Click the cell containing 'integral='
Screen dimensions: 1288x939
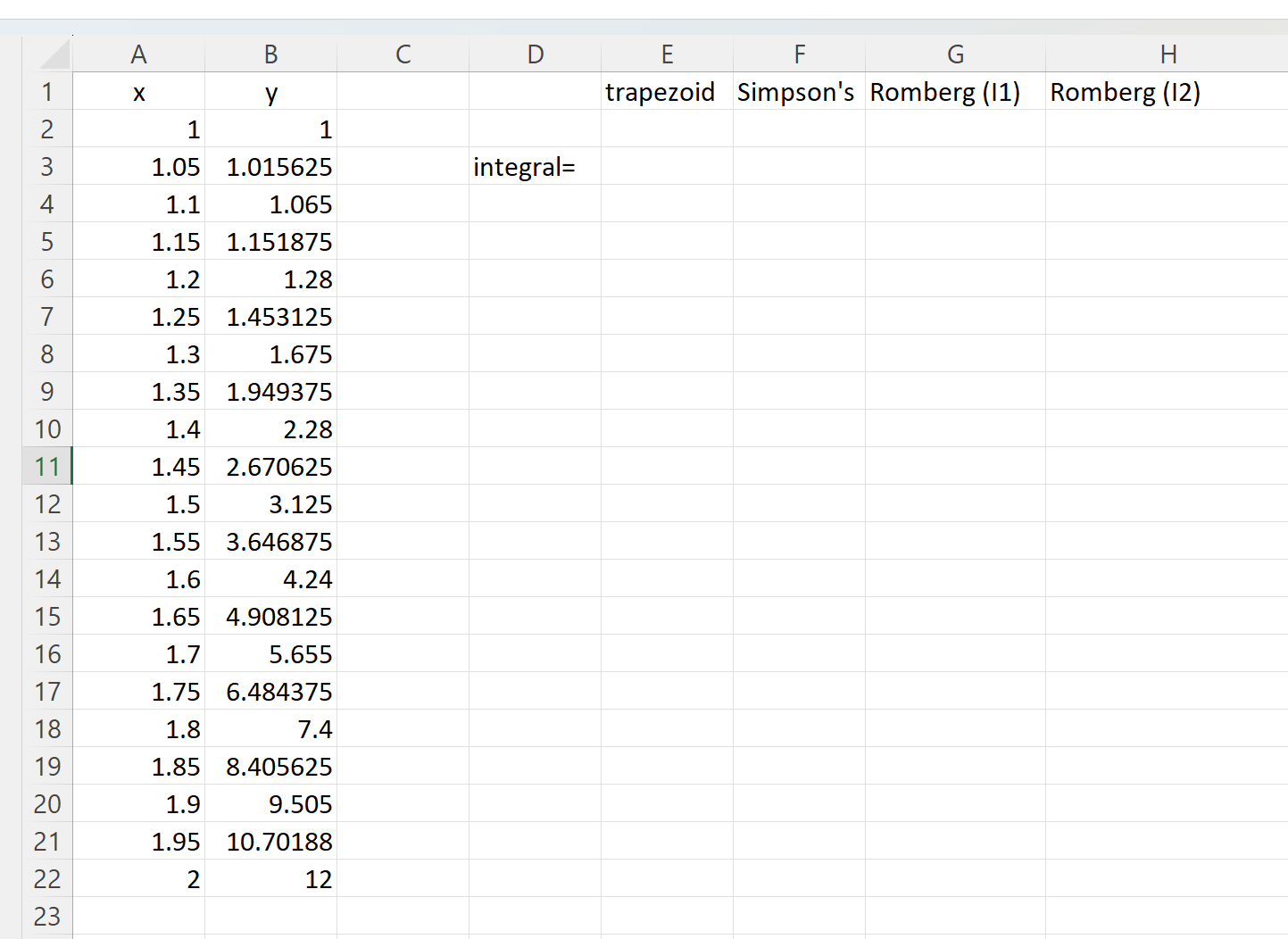pyautogui.click(x=533, y=167)
